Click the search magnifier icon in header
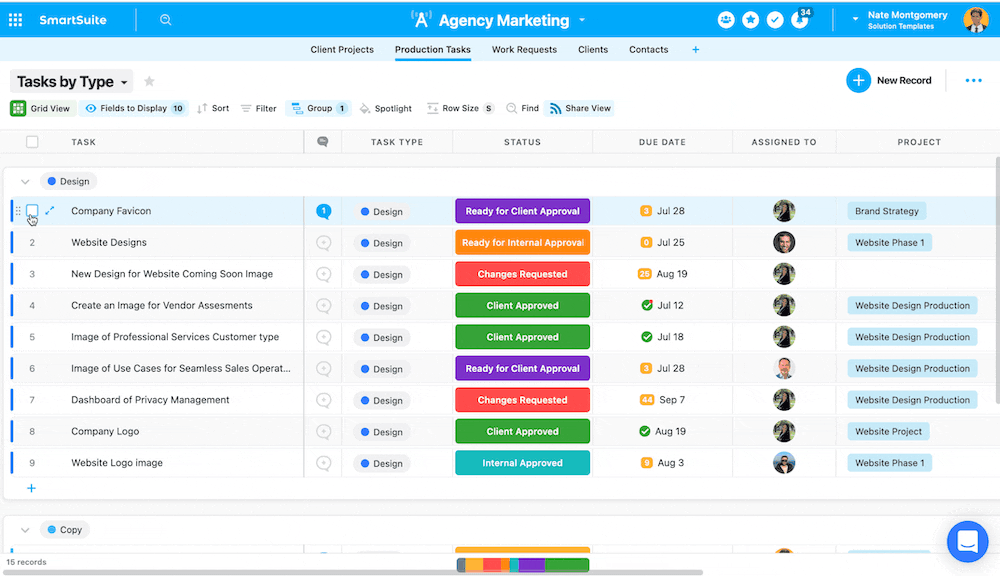The height and width of the screenshot is (576, 1000). click(165, 20)
